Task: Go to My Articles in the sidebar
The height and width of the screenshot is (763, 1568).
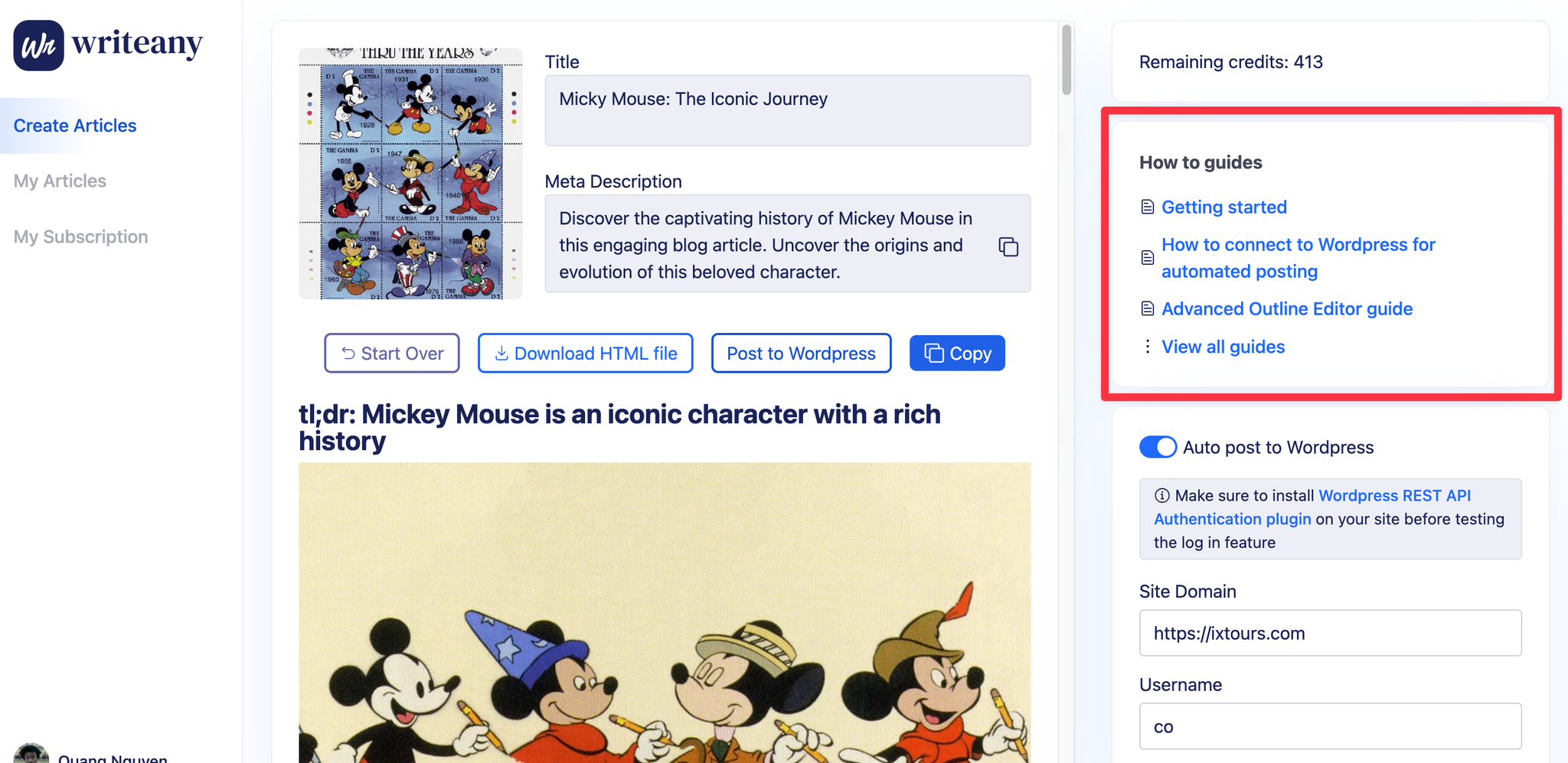Action: tap(60, 181)
